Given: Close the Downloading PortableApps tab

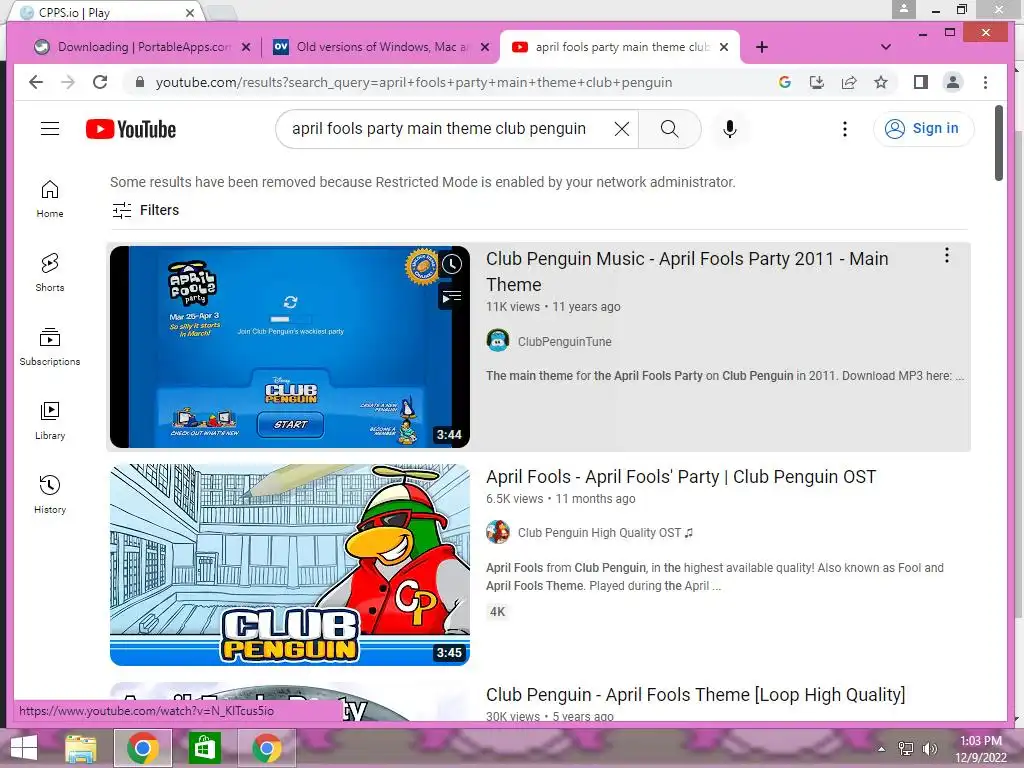Looking at the screenshot, I should (x=246, y=47).
